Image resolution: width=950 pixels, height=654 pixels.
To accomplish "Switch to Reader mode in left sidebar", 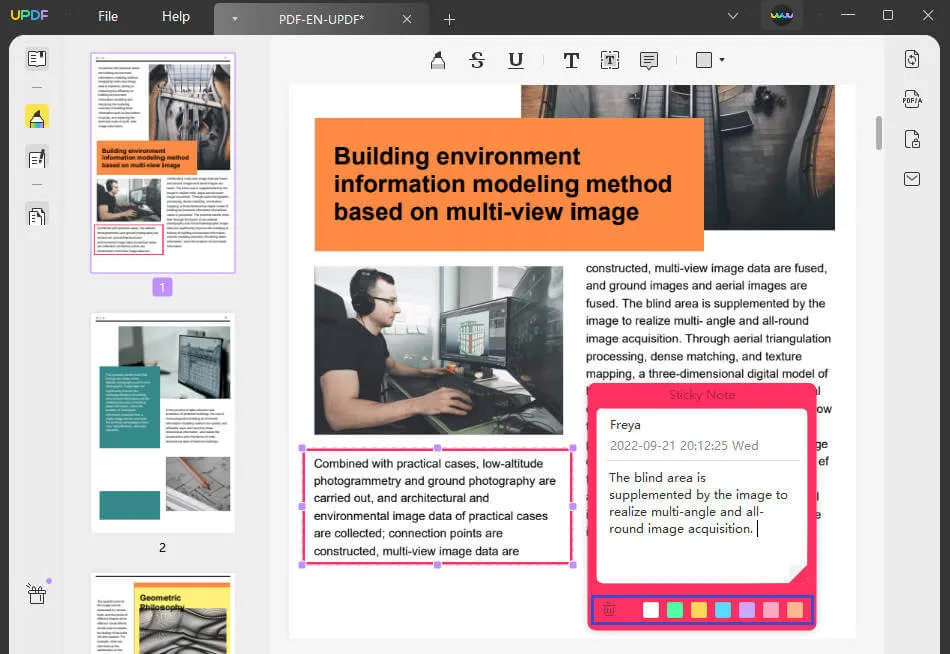I will [x=37, y=59].
